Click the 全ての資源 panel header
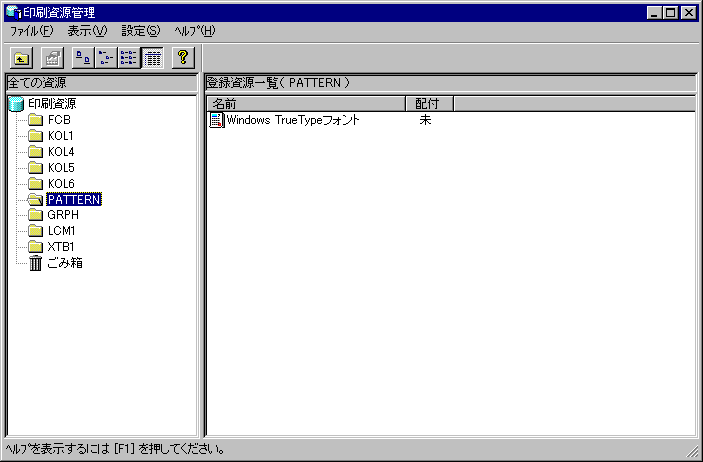703x462 pixels. click(x=102, y=83)
